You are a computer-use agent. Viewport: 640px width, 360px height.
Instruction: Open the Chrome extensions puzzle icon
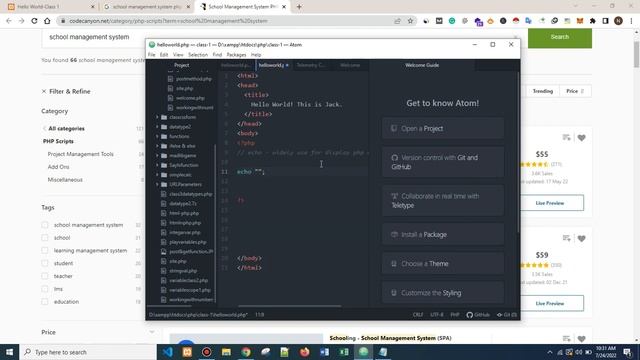[593, 21]
